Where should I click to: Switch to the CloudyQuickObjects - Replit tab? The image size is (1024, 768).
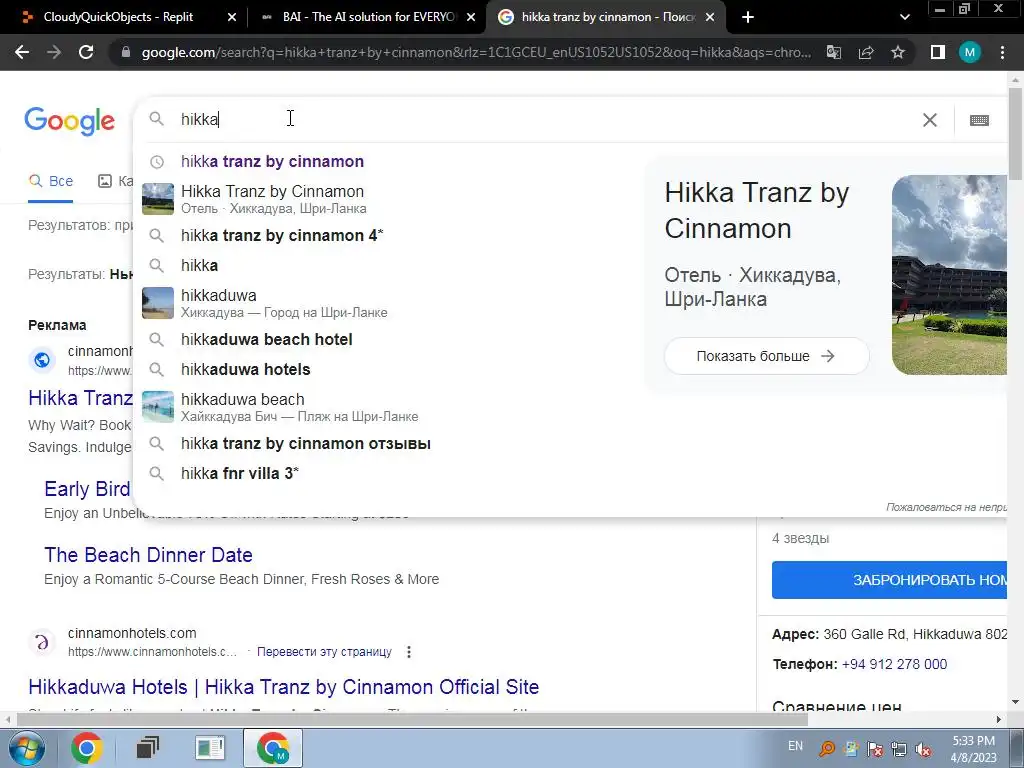[118, 17]
